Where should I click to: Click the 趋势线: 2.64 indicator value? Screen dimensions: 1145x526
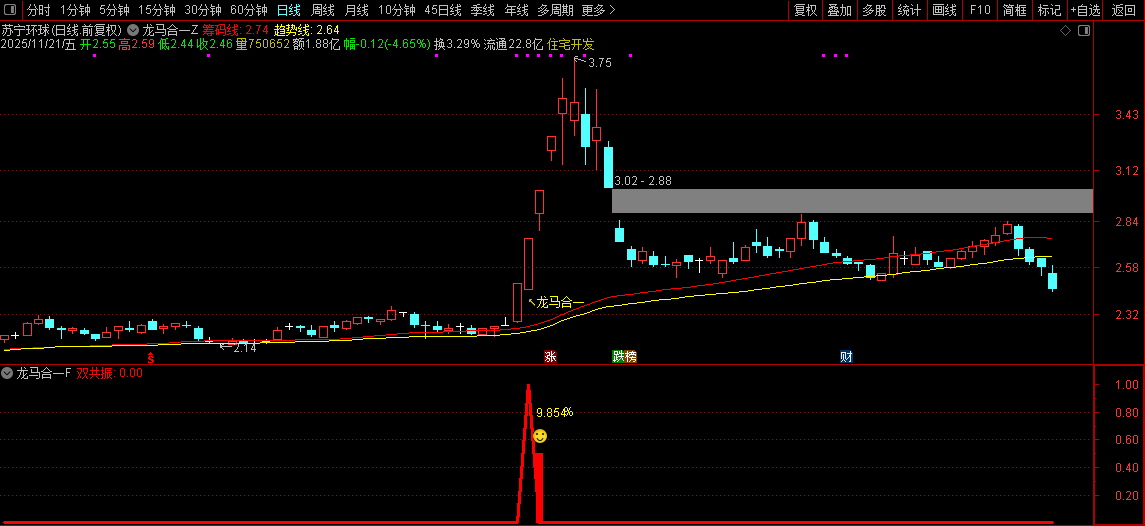tap(307, 31)
